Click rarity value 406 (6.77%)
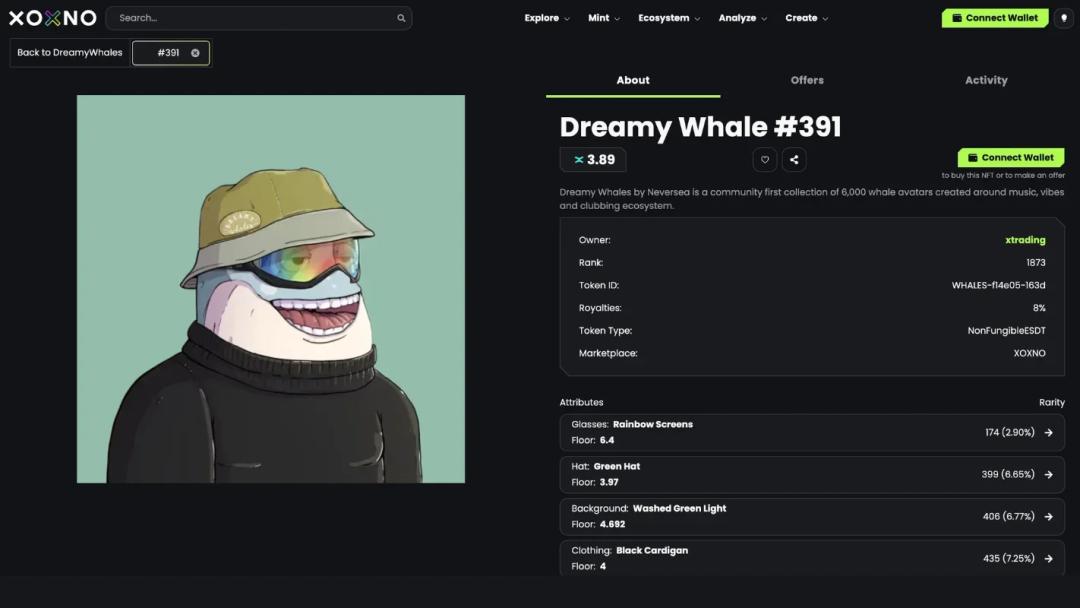 tap(1008, 516)
